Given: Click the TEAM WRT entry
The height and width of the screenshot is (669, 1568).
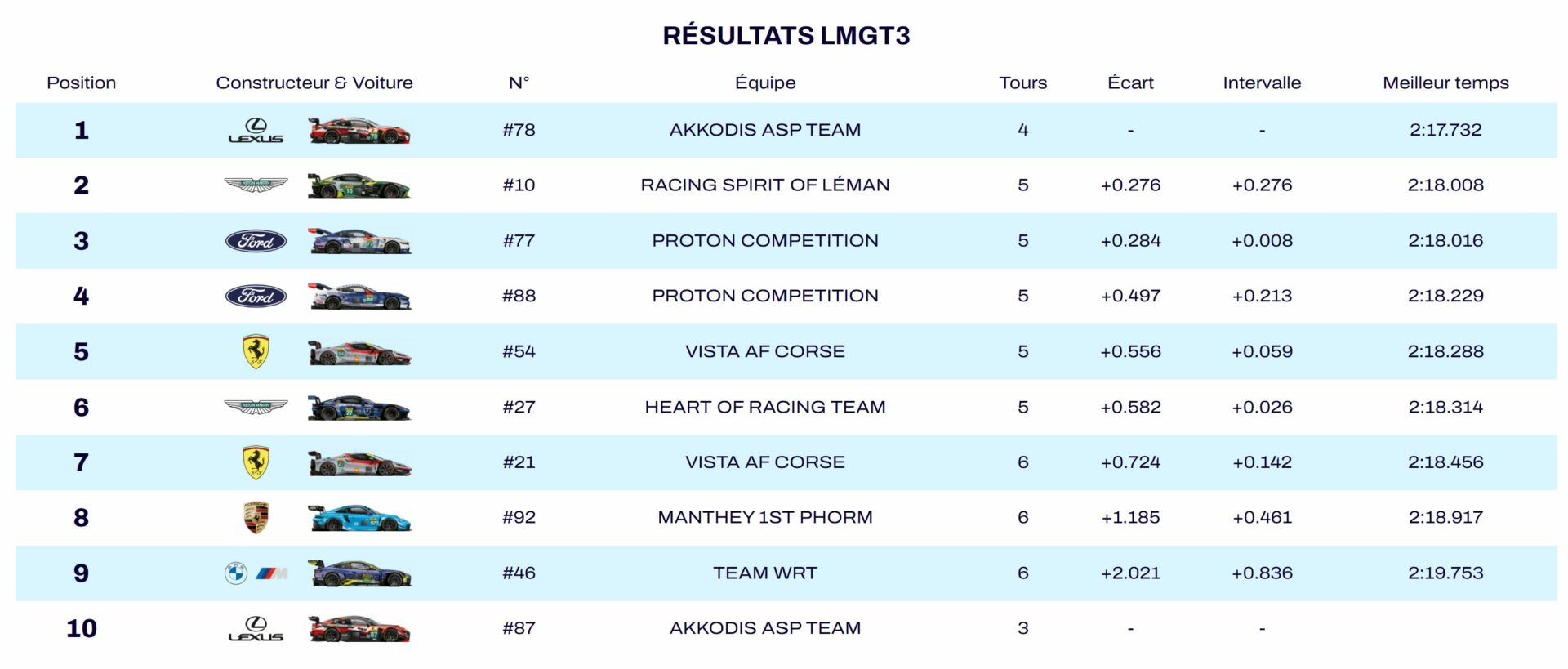Looking at the screenshot, I should click(764, 573).
